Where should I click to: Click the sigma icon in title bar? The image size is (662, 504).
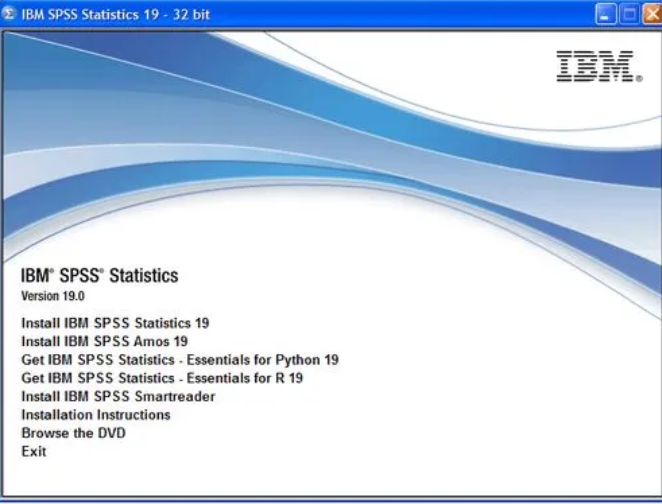[x=8, y=14]
